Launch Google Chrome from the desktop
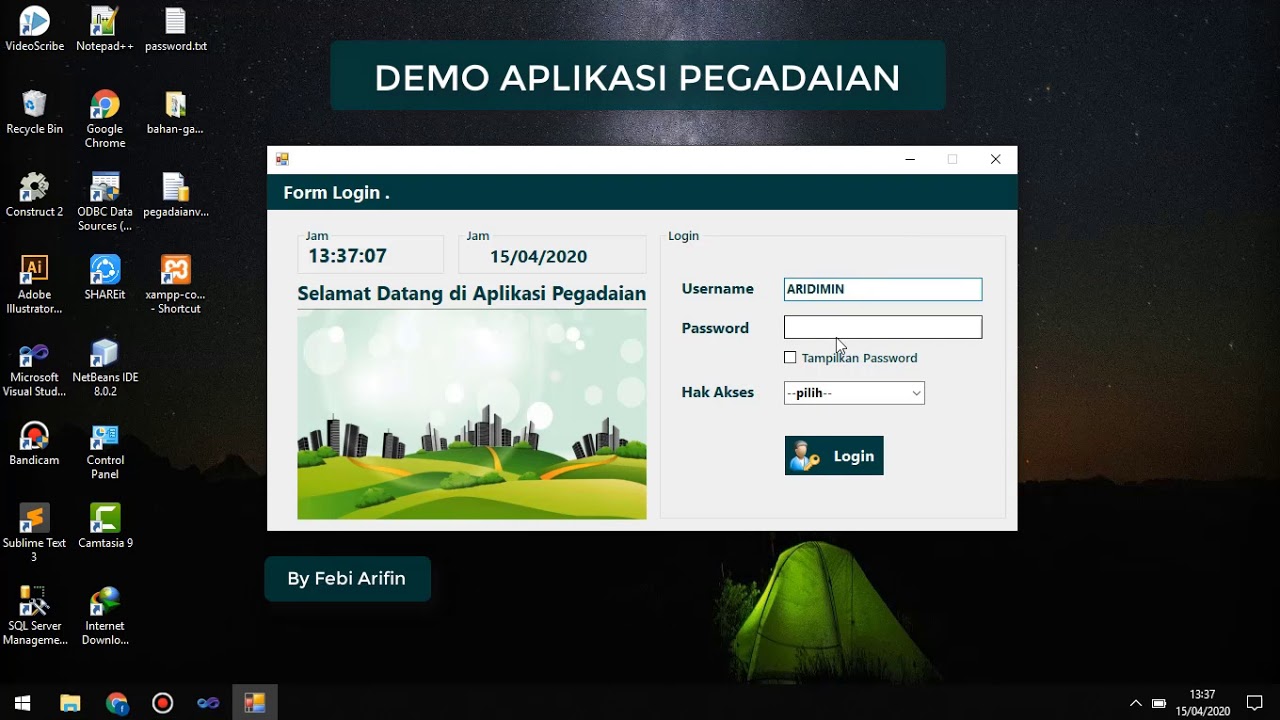The image size is (1280, 720). click(x=105, y=119)
